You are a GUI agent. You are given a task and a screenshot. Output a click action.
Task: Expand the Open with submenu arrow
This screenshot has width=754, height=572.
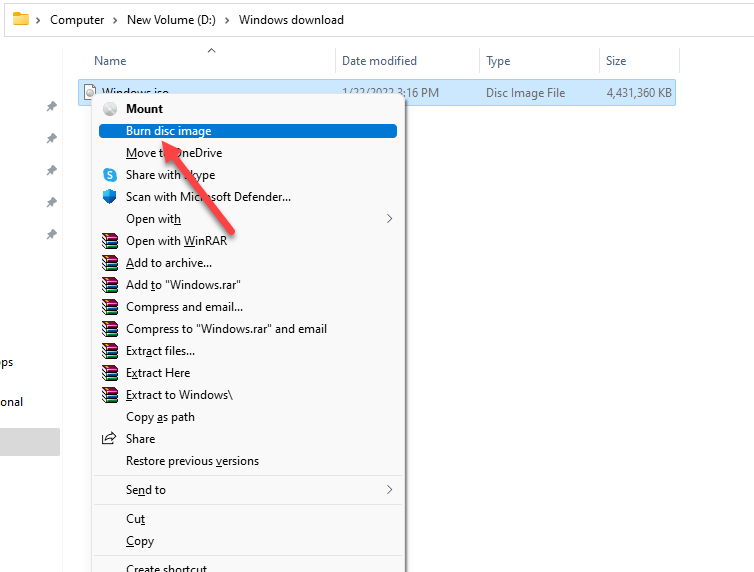point(389,219)
